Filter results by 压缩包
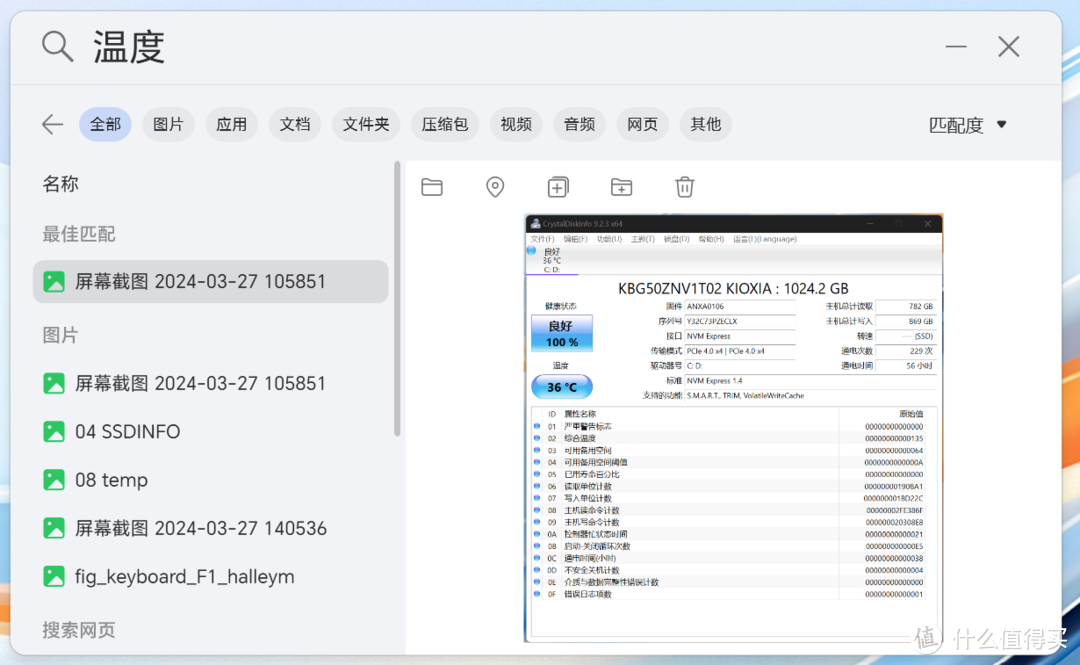Screen dimensions: 1080x665 (444, 125)
